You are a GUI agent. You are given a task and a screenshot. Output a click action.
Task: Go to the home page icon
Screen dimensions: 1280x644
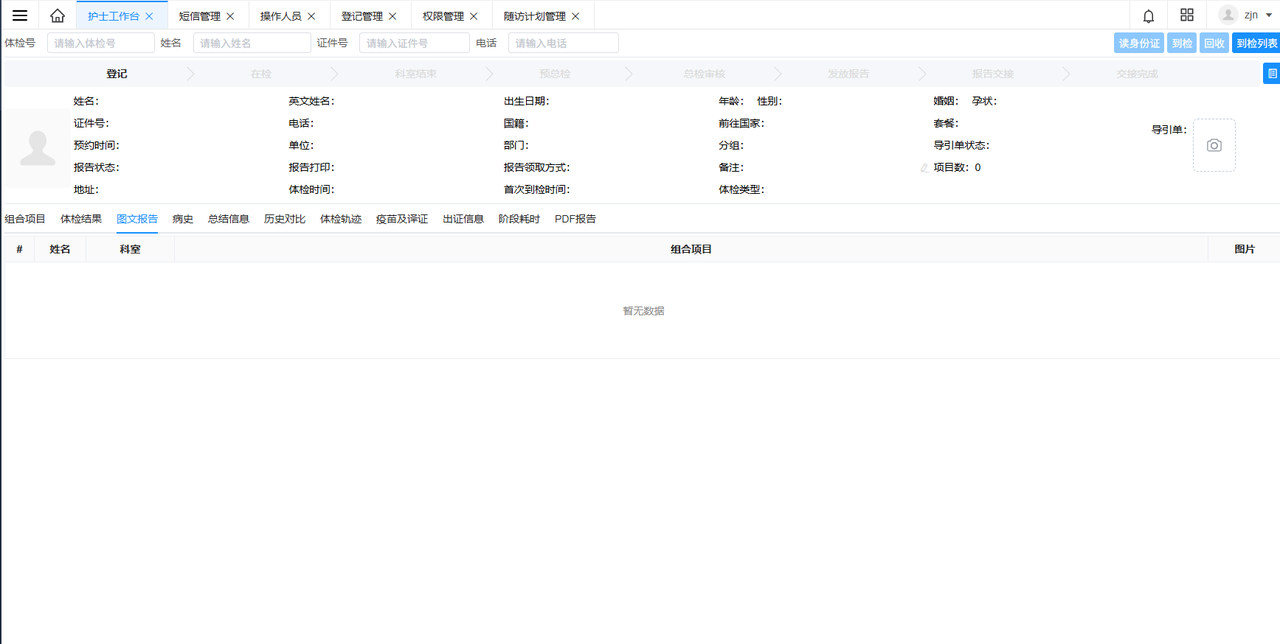[x=58, y=15]
